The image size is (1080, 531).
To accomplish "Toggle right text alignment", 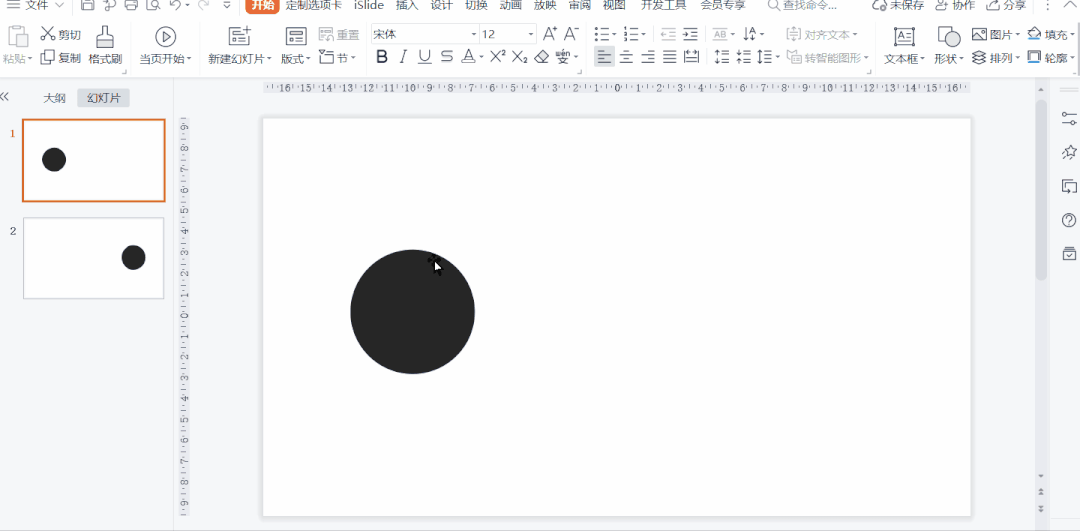I will [x=647, y=56].
